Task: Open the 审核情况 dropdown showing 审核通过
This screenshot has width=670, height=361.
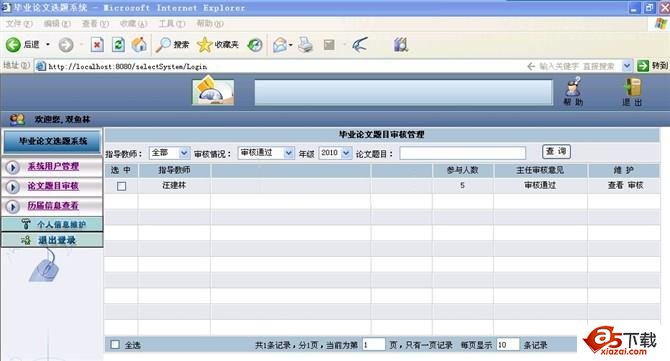Action: tap(266, 153)
